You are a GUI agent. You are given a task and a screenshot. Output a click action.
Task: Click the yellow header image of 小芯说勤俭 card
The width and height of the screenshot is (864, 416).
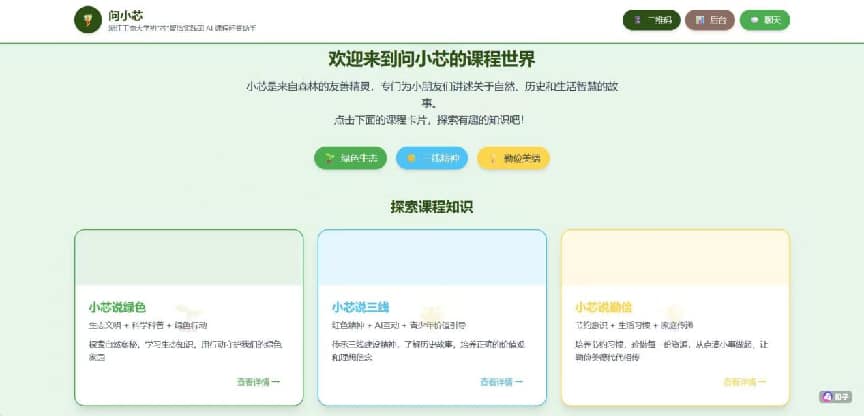(x=676, y=258)
